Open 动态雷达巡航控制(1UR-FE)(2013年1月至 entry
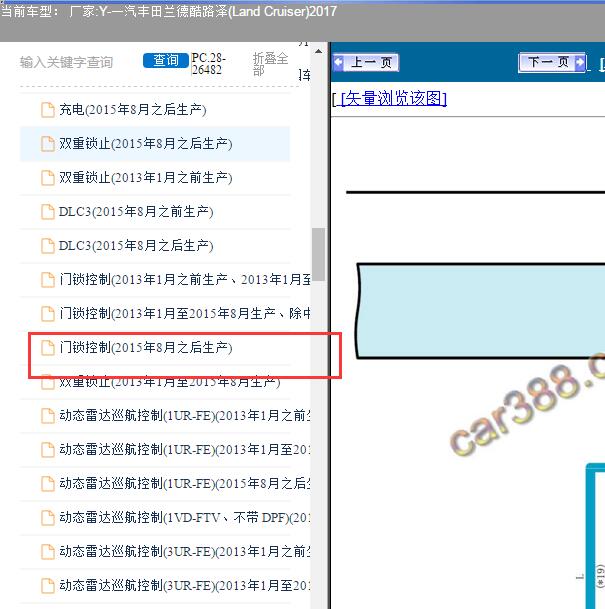The height and width of the screenshot is (609, 605). tap(184, 450)
